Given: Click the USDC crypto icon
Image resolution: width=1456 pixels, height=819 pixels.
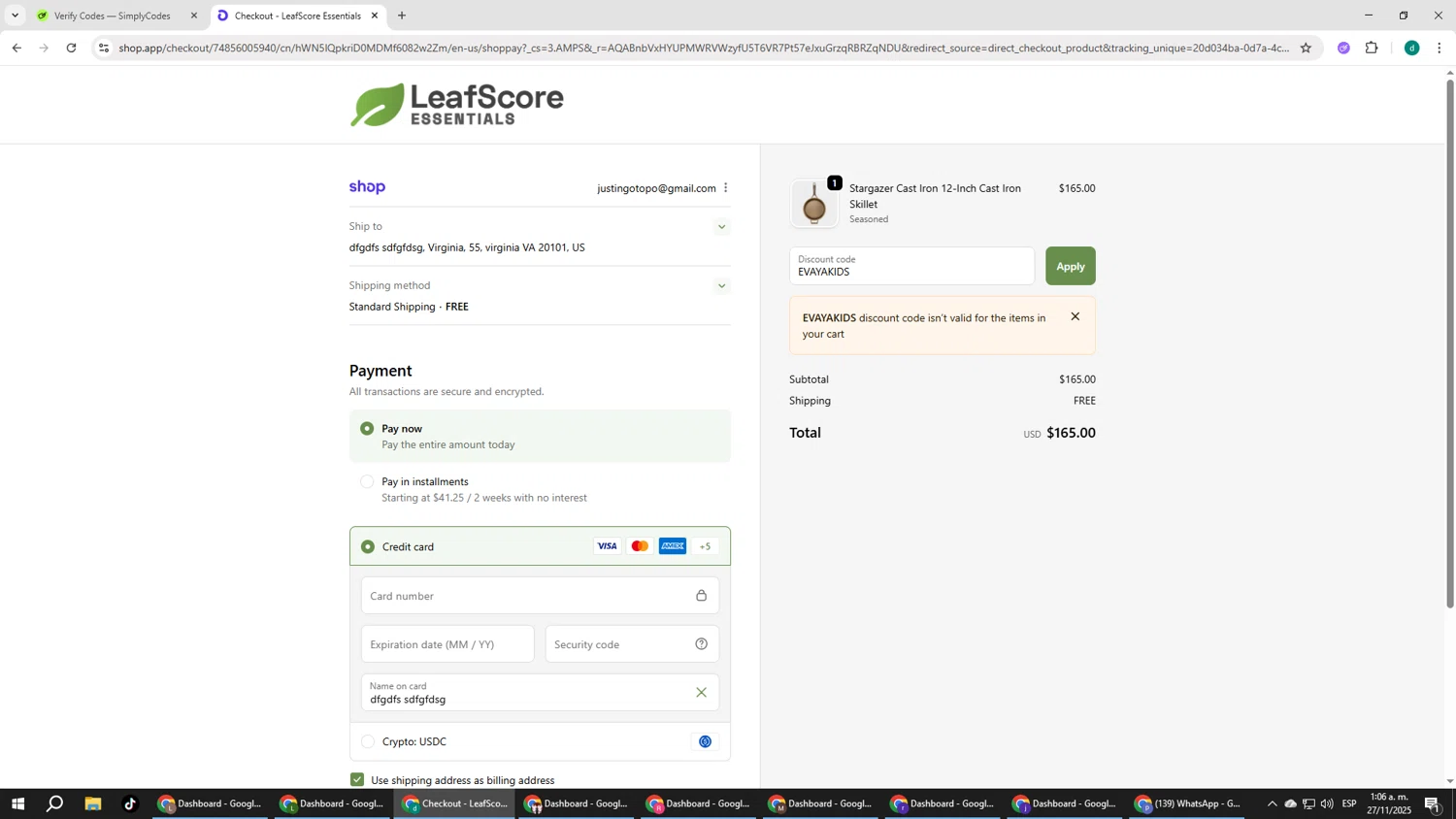Looking at the screenshot, I should (705, 742).
